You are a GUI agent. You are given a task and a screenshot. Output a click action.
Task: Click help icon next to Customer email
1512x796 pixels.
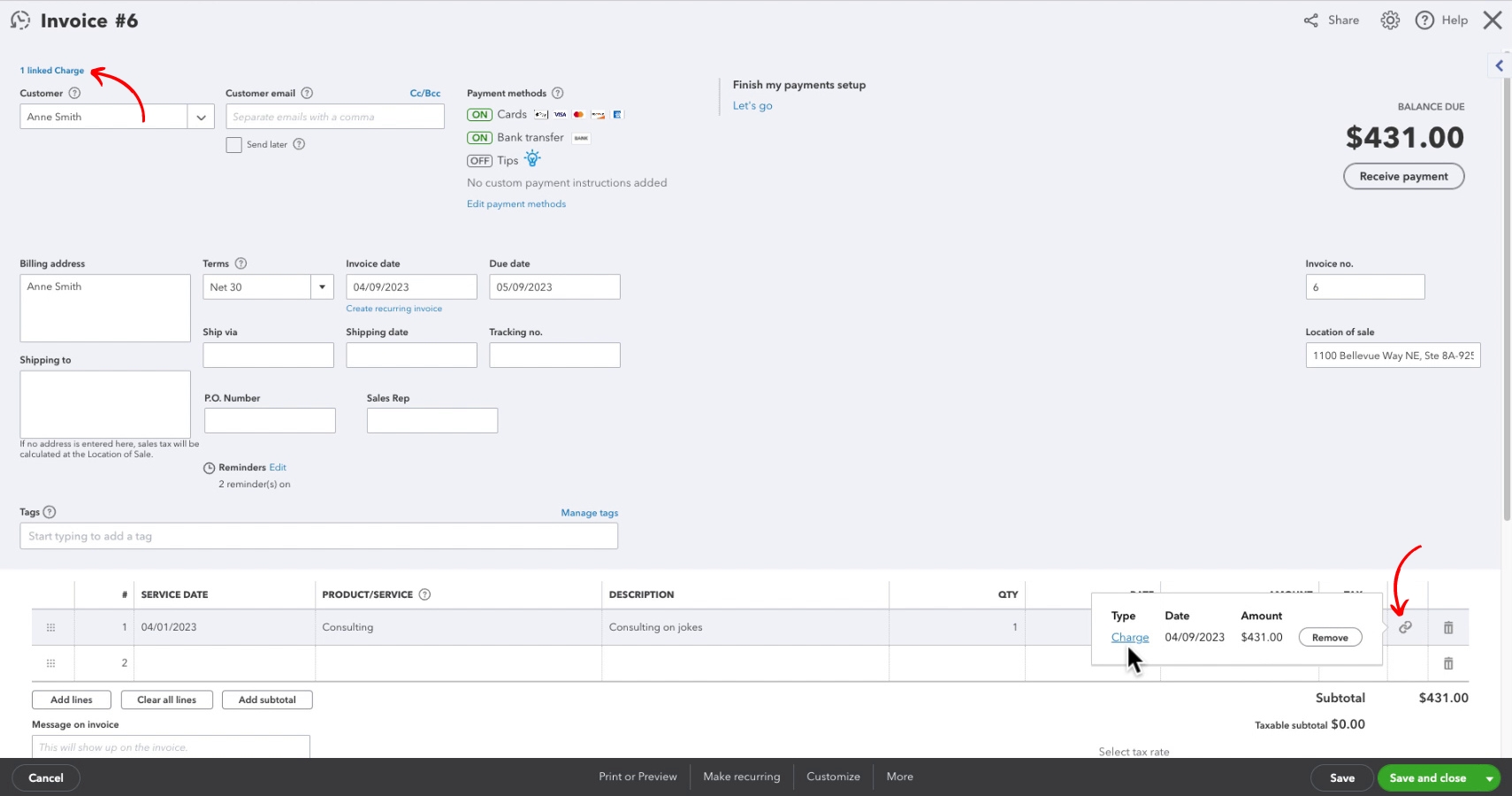[307, 93]
